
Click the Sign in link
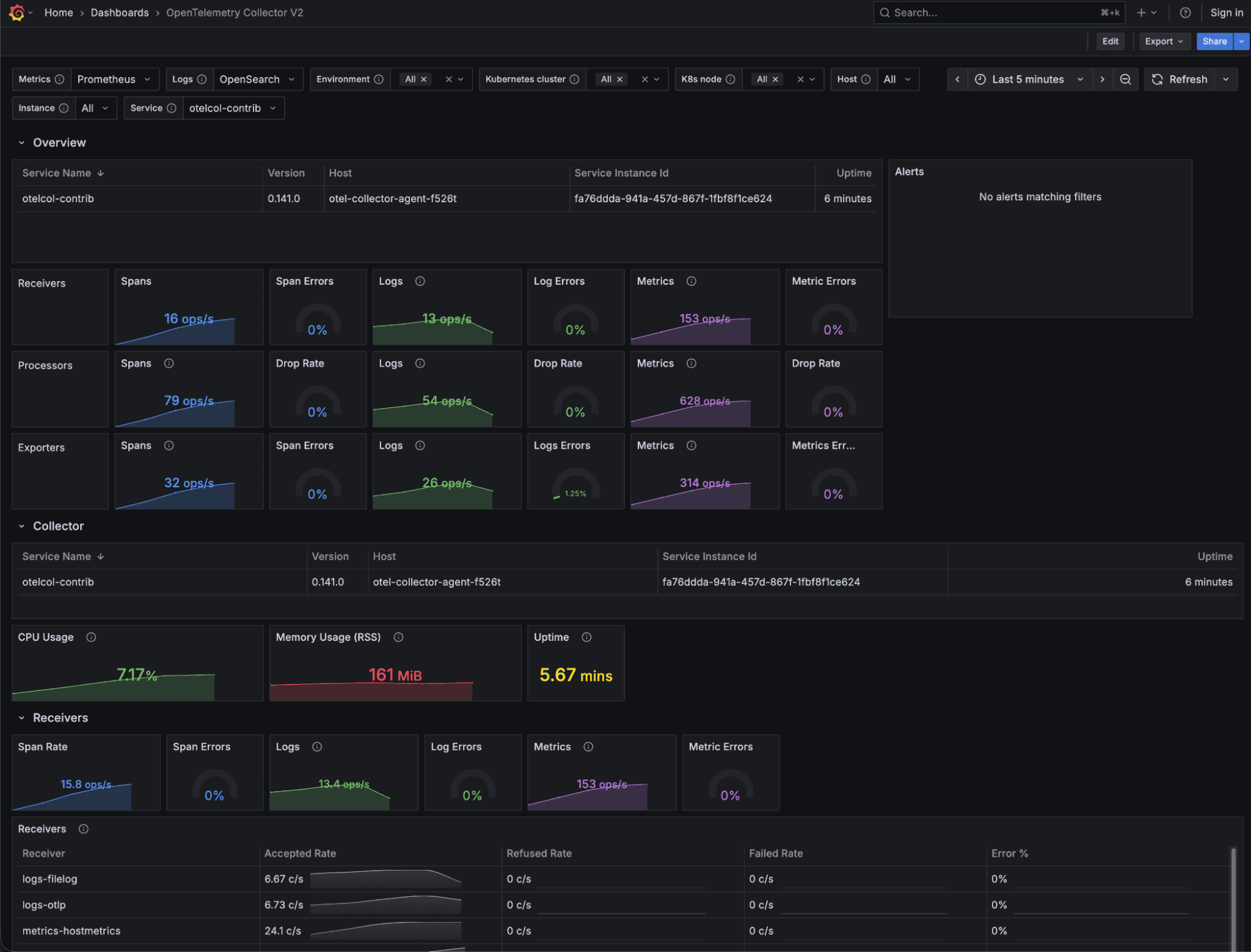click(1225, 13)
